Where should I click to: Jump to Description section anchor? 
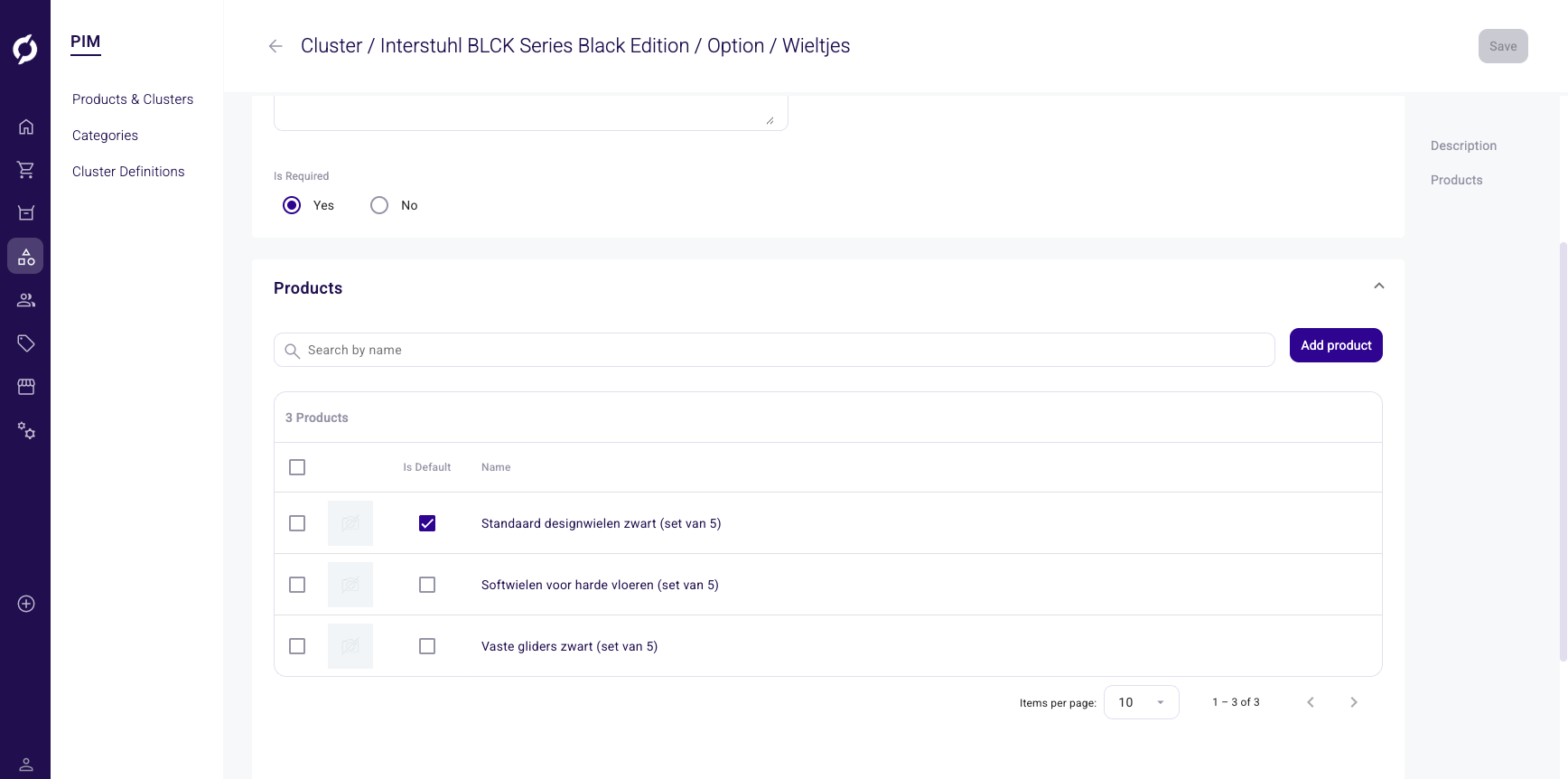pos(1463,145)
